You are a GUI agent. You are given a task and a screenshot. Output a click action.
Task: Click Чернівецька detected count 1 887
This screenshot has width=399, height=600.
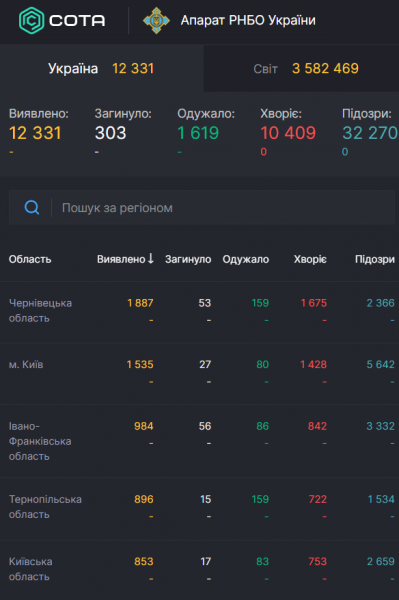point(140,303)
